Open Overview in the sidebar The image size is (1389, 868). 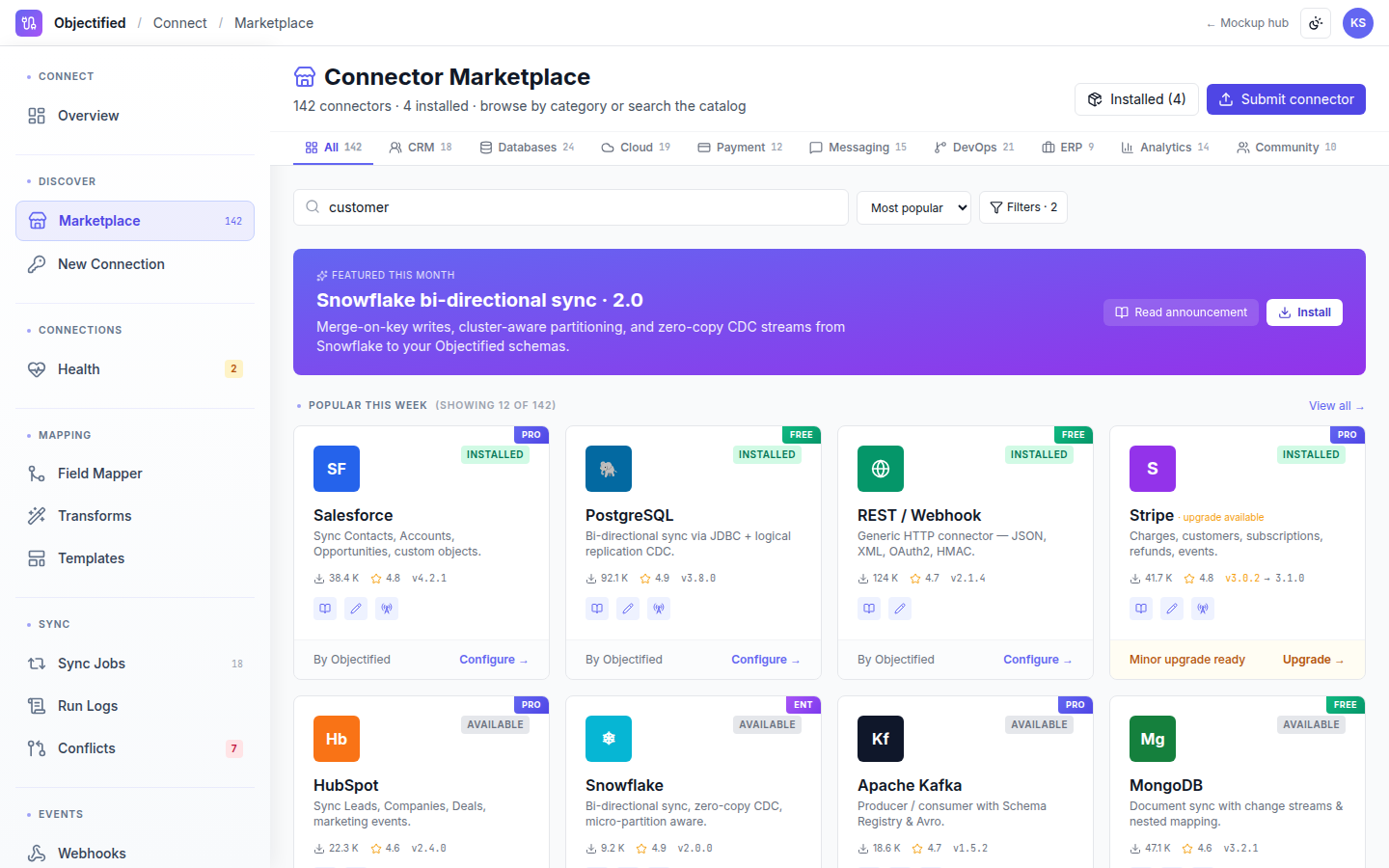tap(135, 116)
